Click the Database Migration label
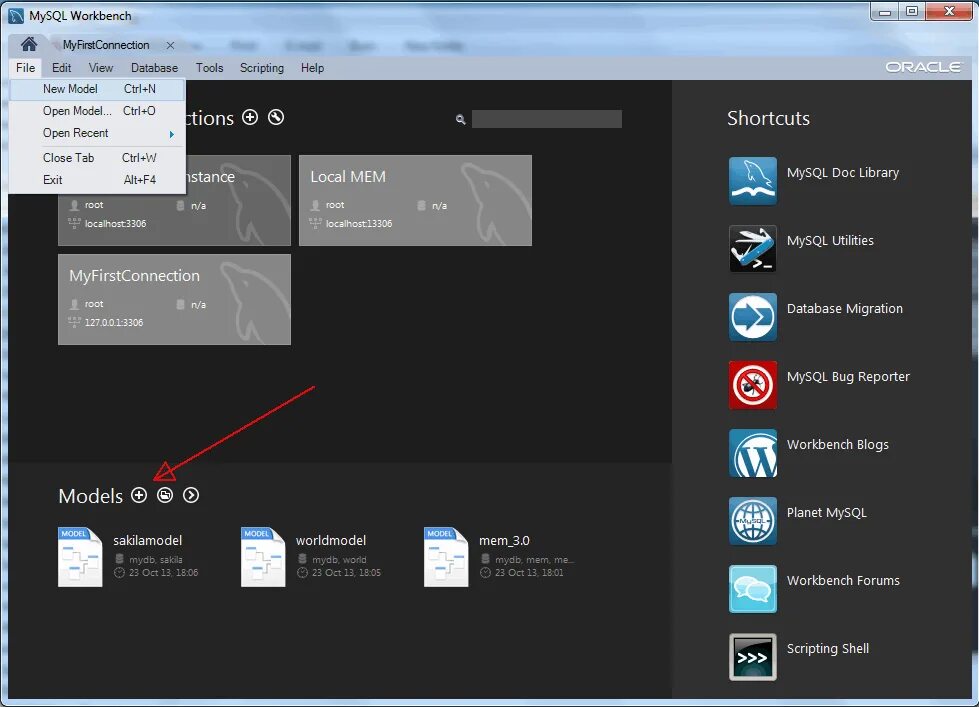This screenshot has width=979, height=707. (x=845, y=309)
